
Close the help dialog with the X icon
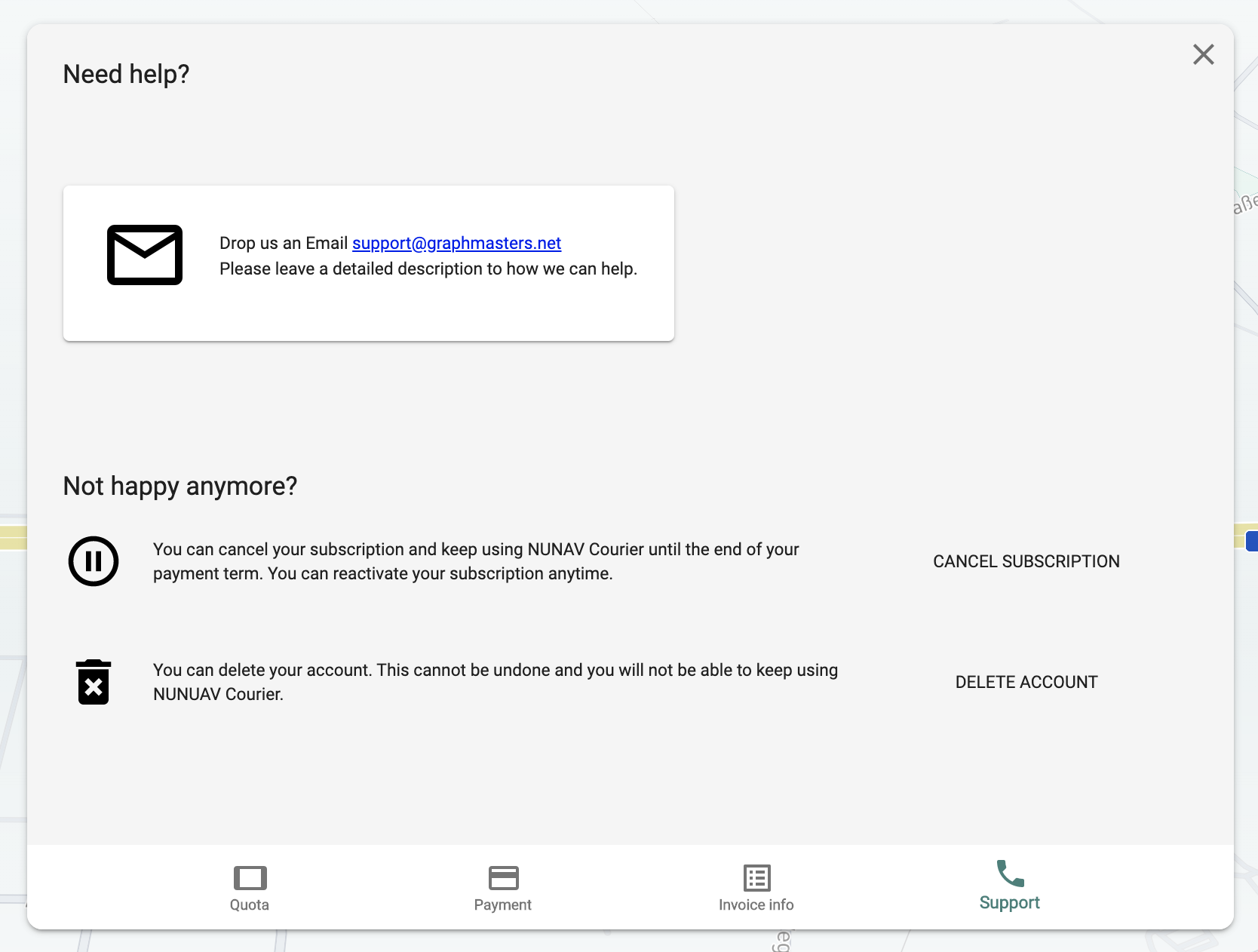click(x=1203, y=54)
